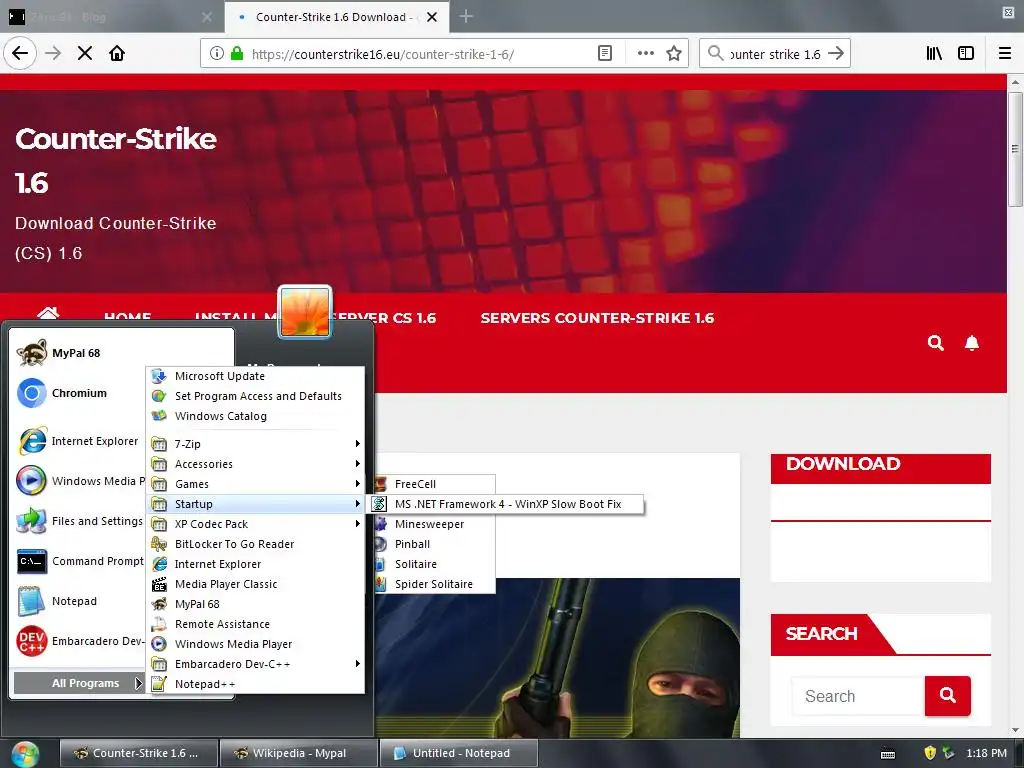Open Microsoft Update in programs menu
The height and width of the screenshot is (768, 1024).
point(255,376)
